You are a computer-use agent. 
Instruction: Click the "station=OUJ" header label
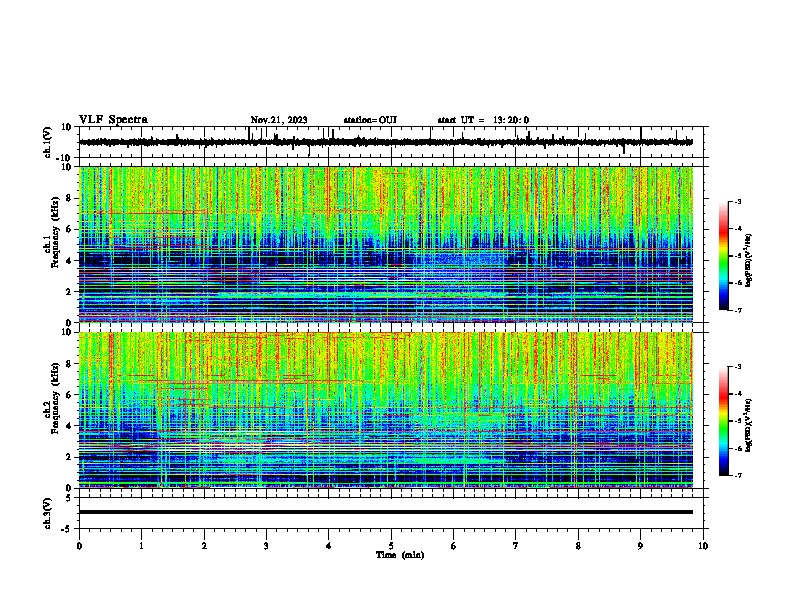point(370,120)
